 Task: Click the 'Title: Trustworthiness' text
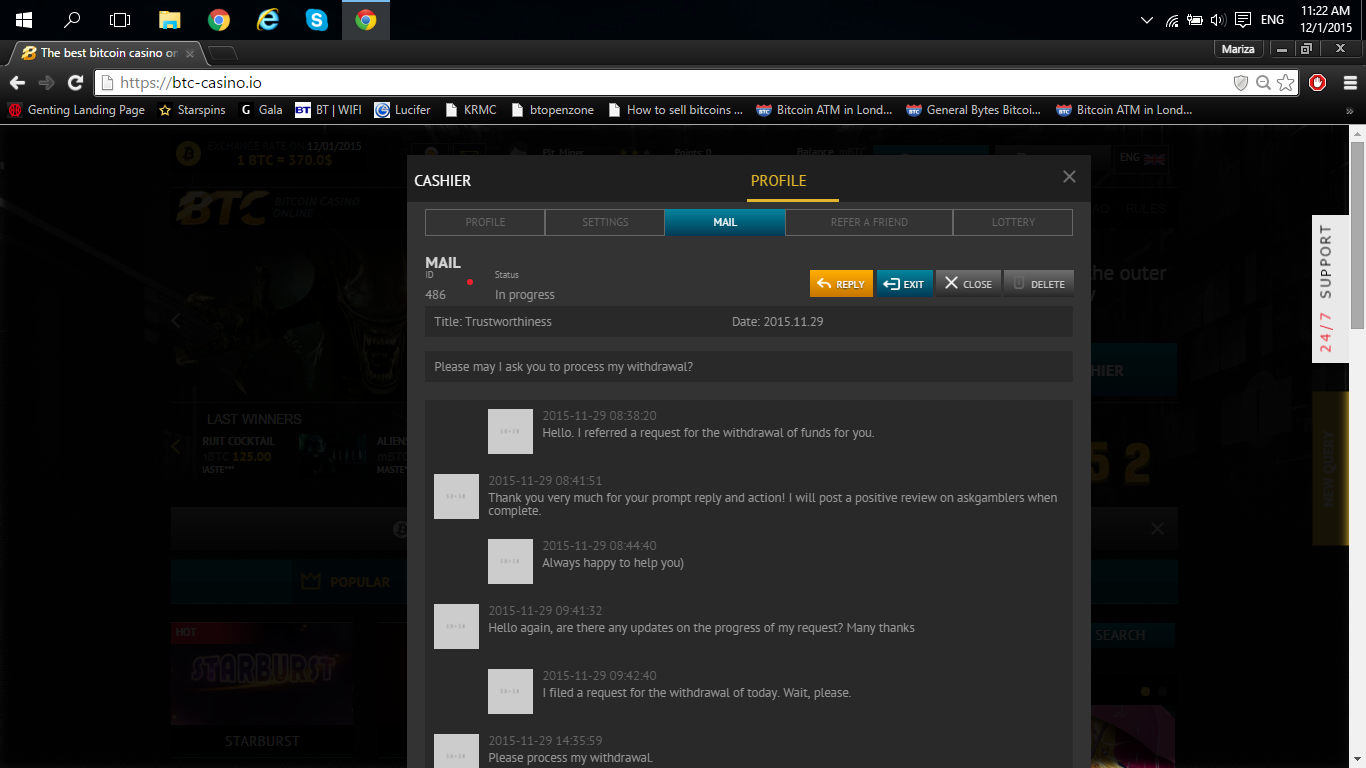click(493, 322)
